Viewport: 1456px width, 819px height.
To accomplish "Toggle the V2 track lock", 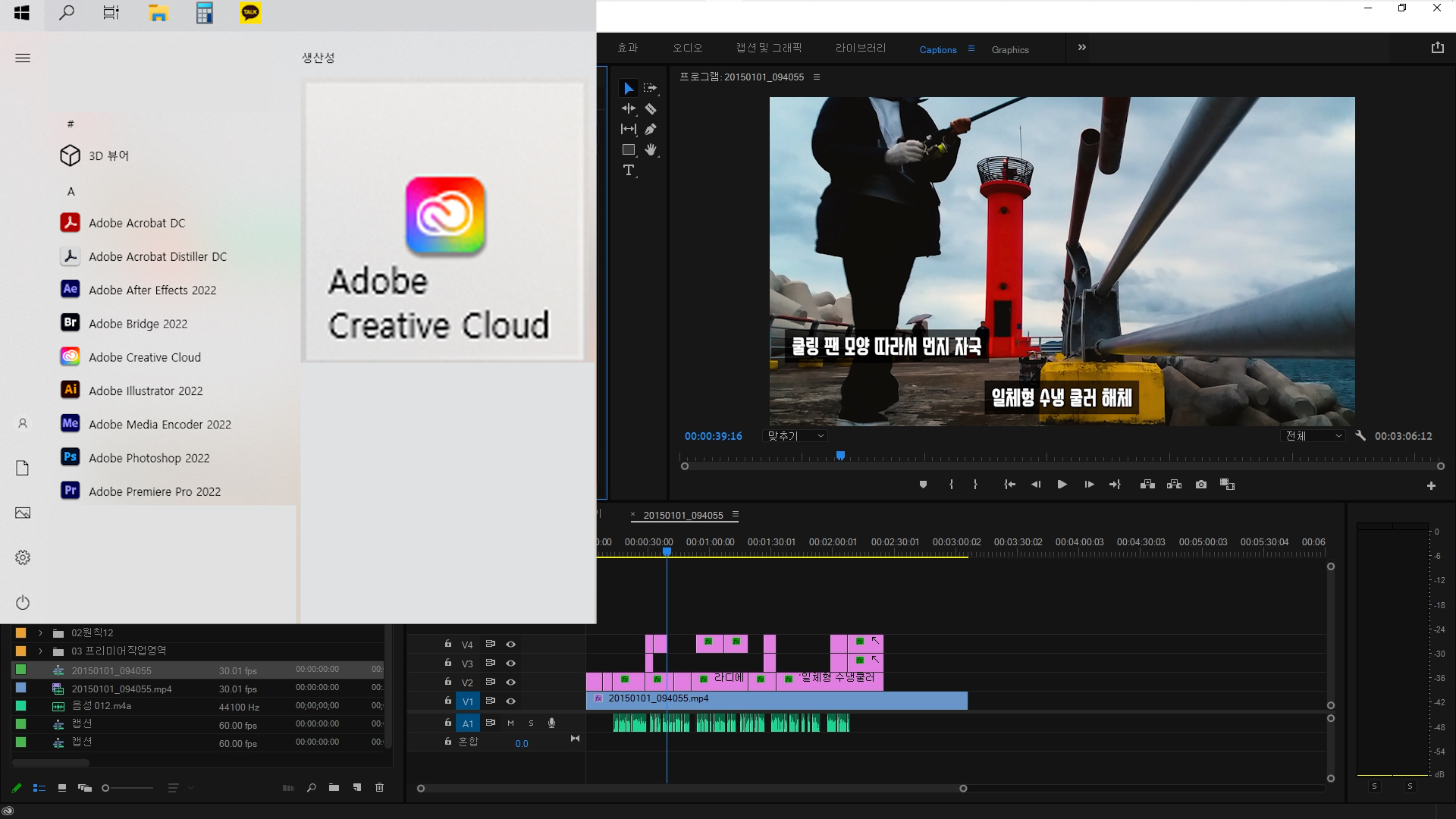I will click(448, 682).
